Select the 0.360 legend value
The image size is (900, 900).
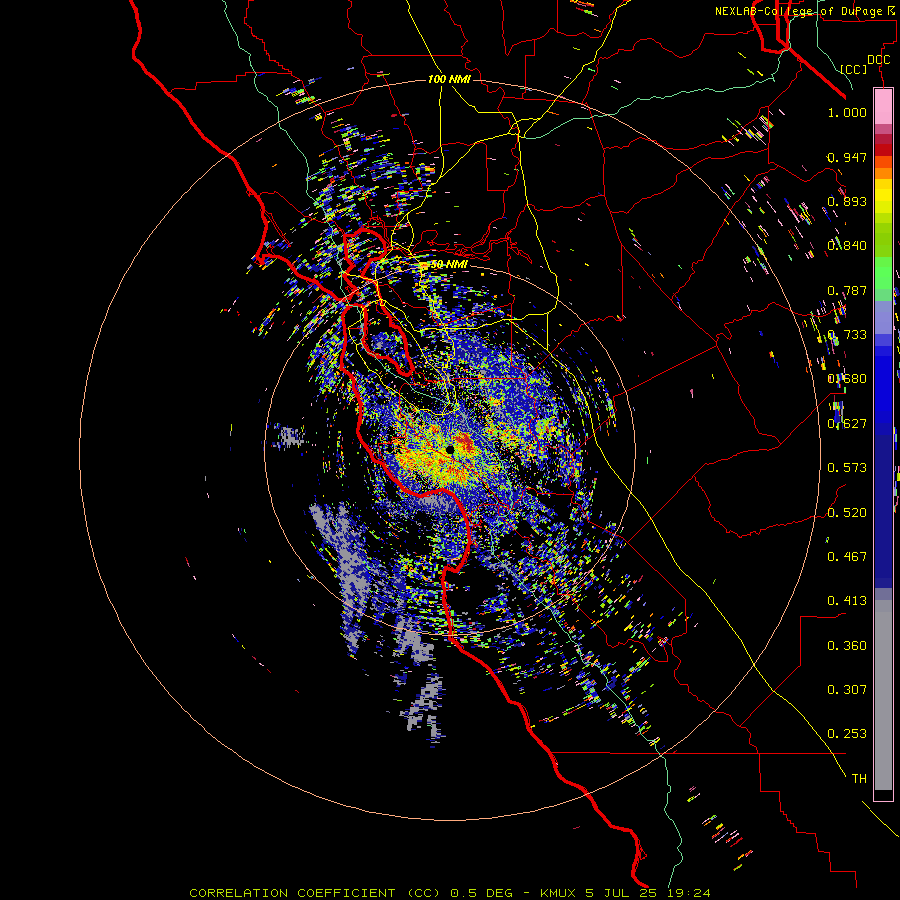847,646
